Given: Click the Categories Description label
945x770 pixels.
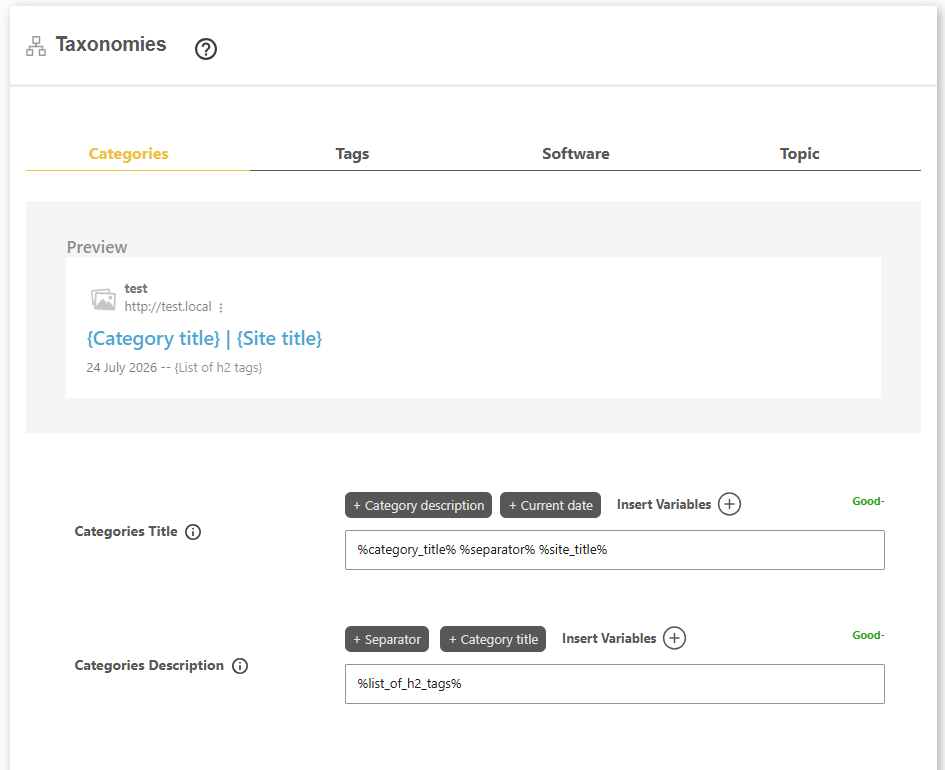Looking at the screenshot, I should (x=149, y=665).
